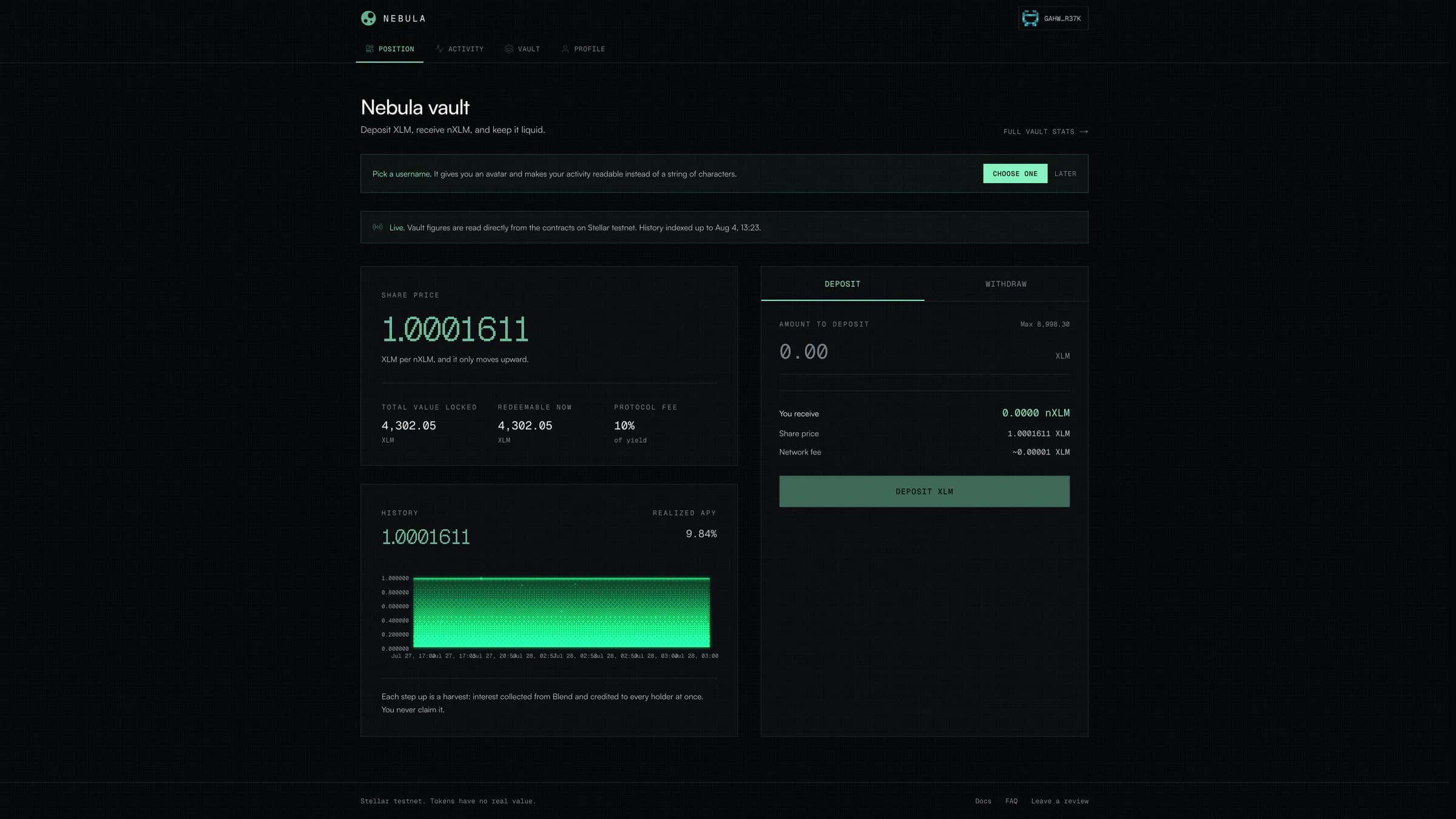Click the GAHW_R37K account button label
Image resolution: width=1456 pixels, height=819 pixels.
point(1062,19)
